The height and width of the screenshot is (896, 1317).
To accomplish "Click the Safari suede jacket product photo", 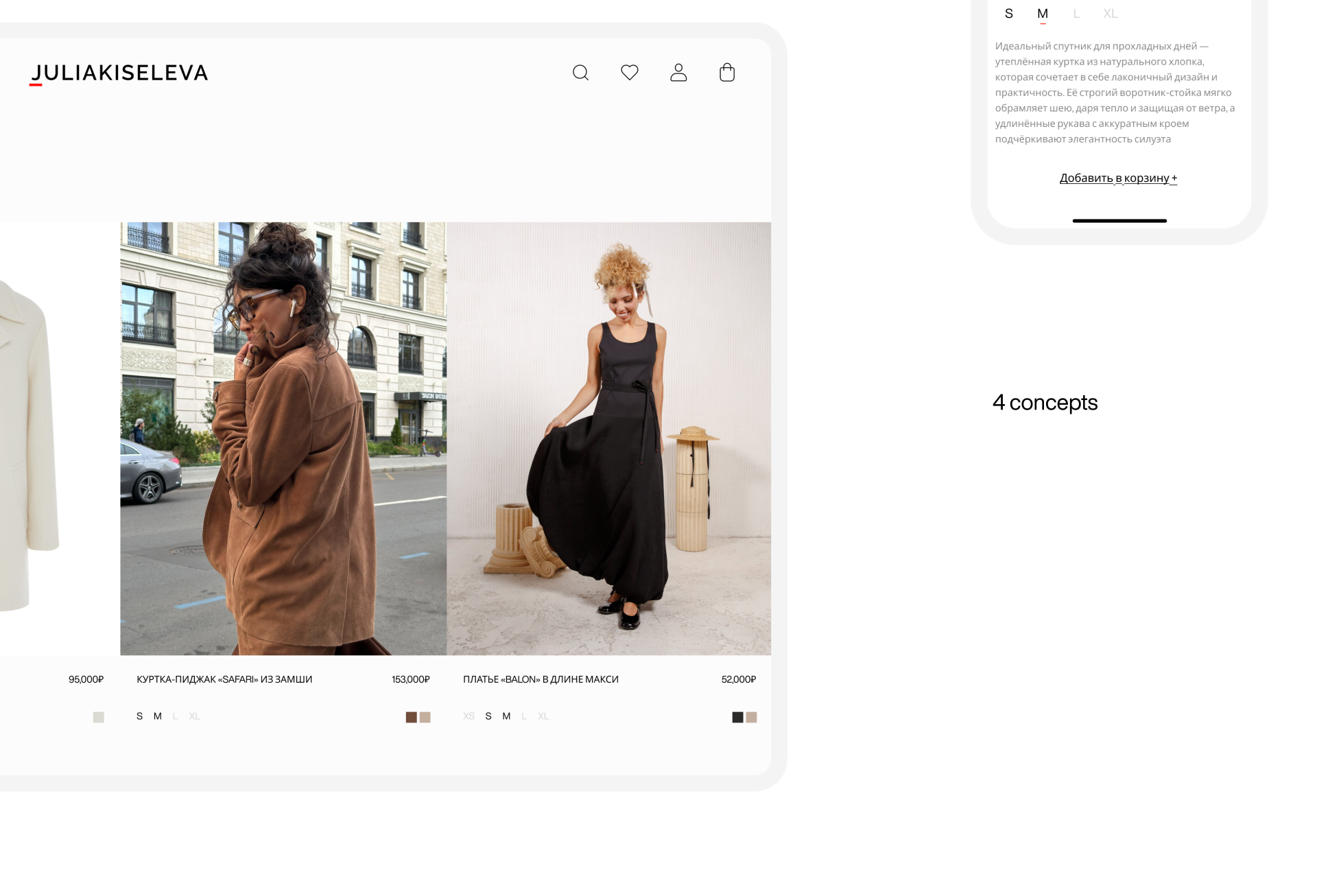I will (x=283, y=439).
